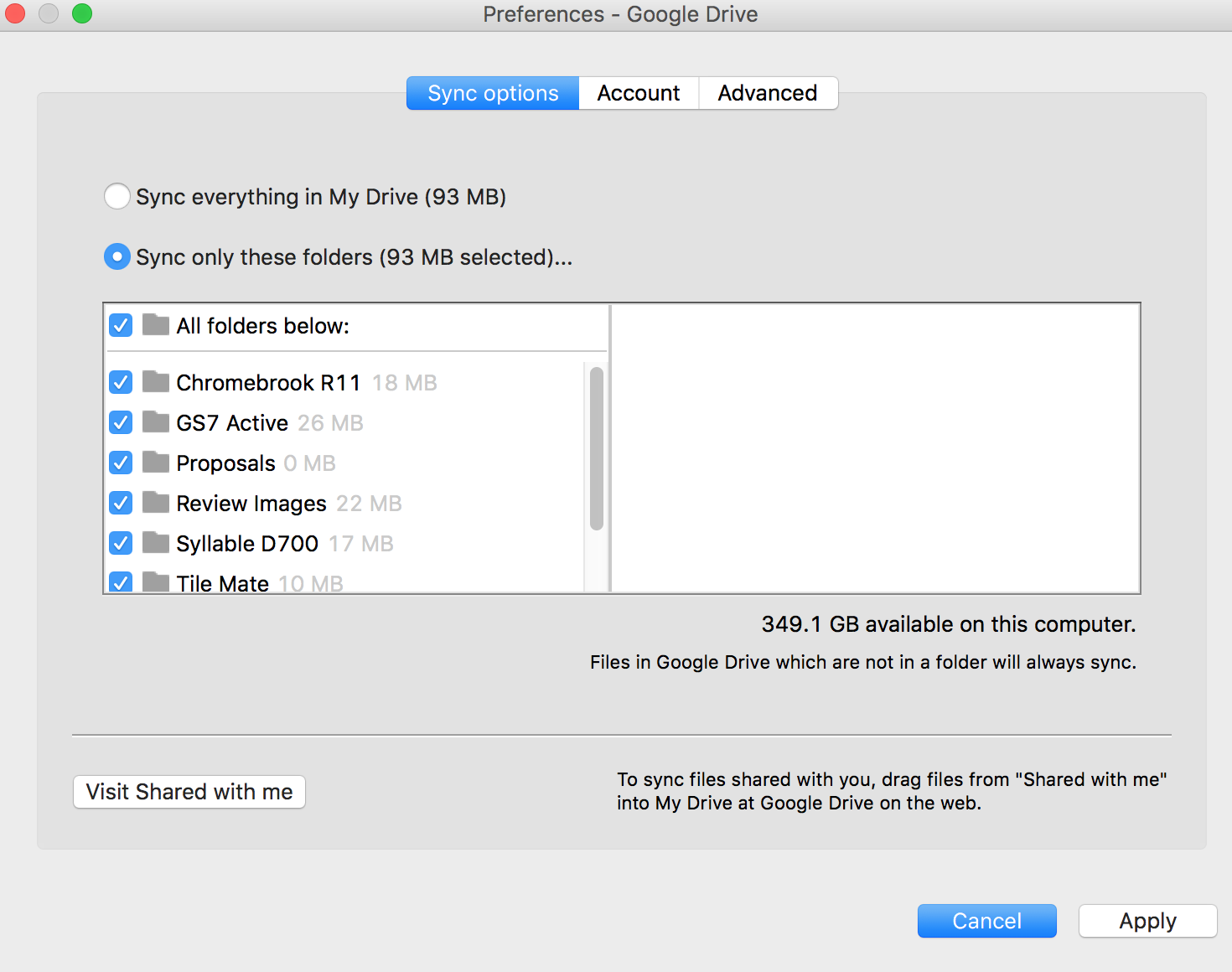Click the Tile Mate folder icon
The width and height of the screenshot is (1232, 972).
[156, 582]
